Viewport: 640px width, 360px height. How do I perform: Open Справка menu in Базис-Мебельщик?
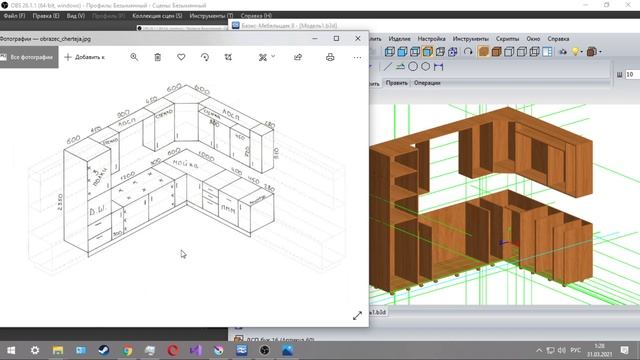coord(558,39)
